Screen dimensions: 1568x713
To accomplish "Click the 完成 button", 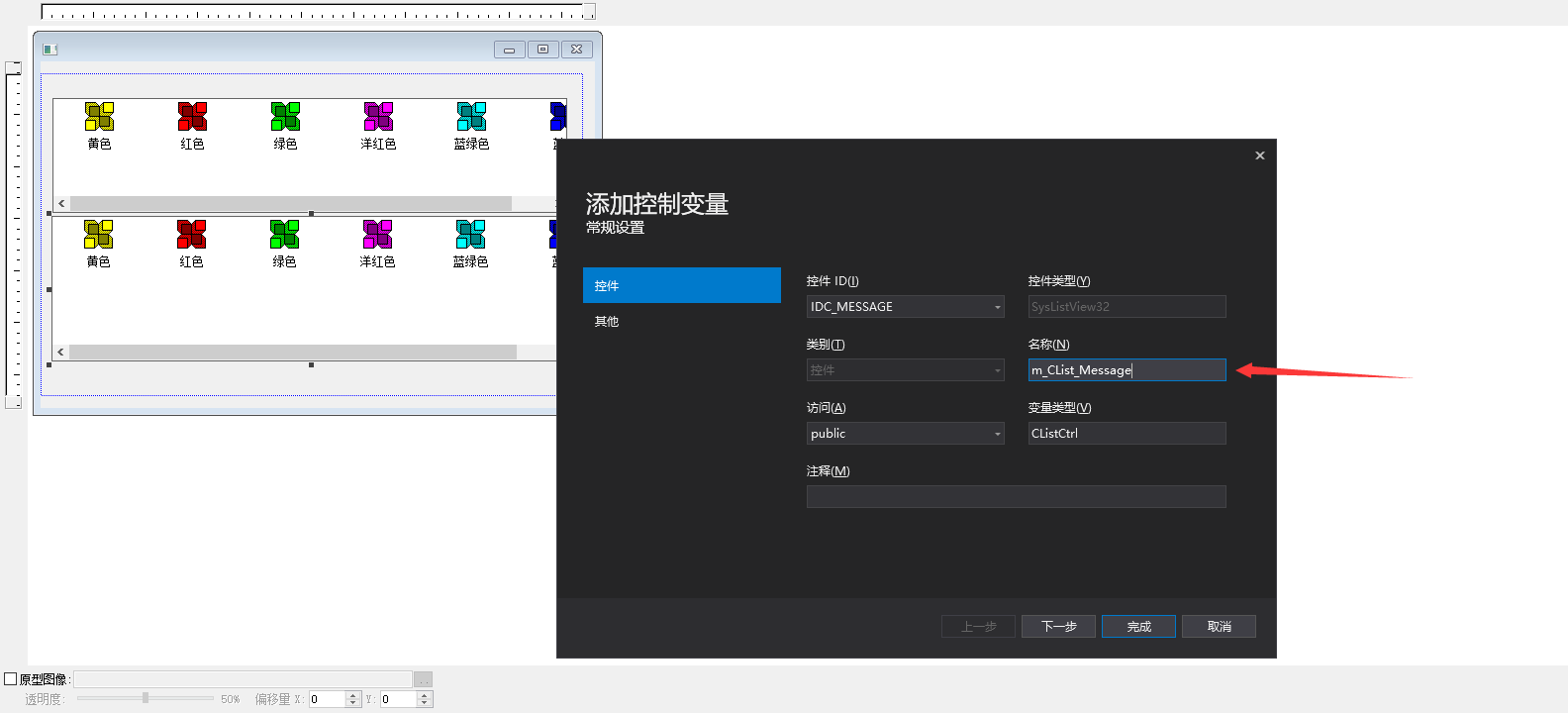I will pyautogui.click(x=1139, y=626).
